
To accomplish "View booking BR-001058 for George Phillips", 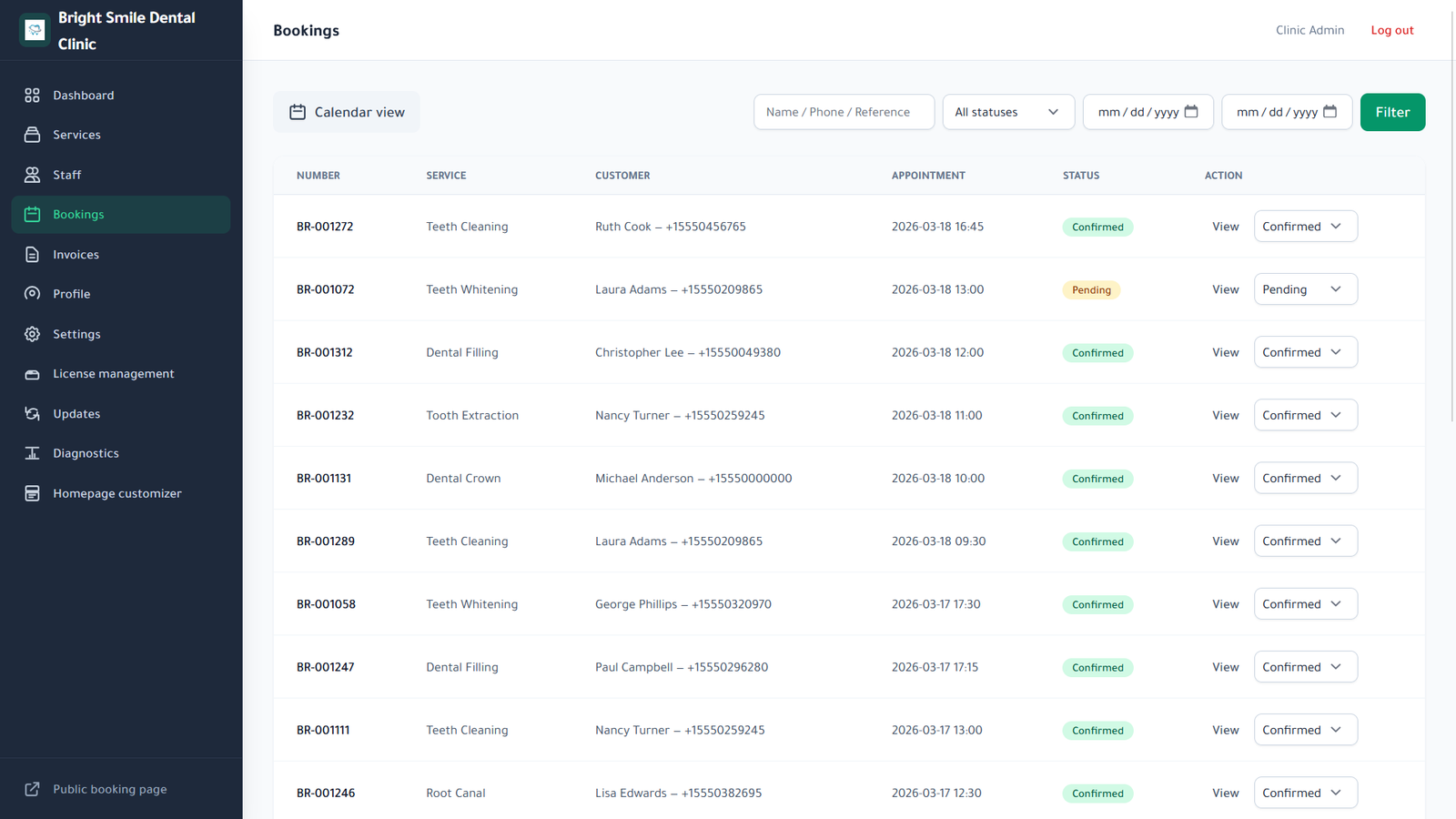I will click(1225, 603).
